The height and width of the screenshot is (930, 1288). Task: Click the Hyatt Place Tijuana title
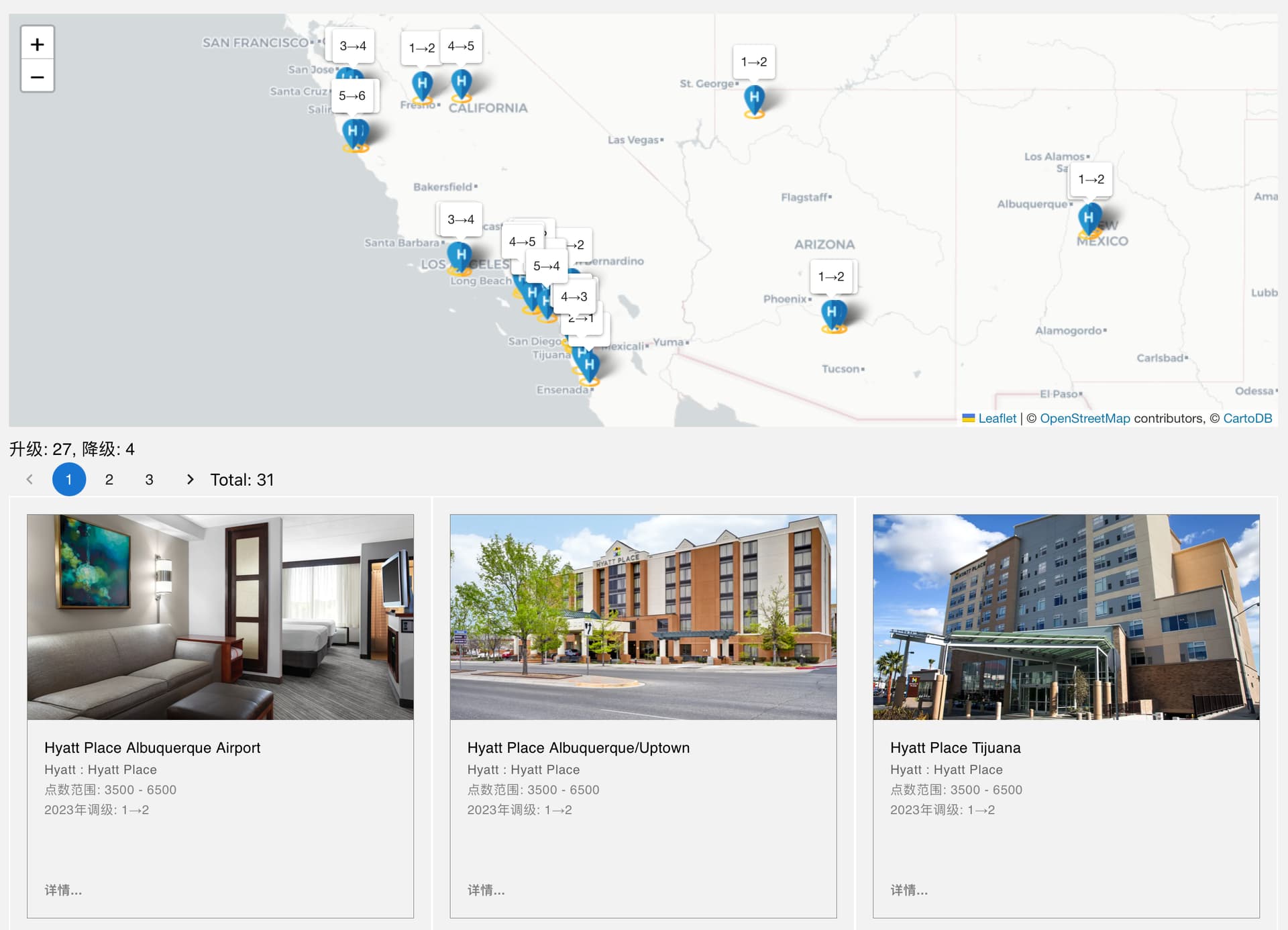coord(955,747)
